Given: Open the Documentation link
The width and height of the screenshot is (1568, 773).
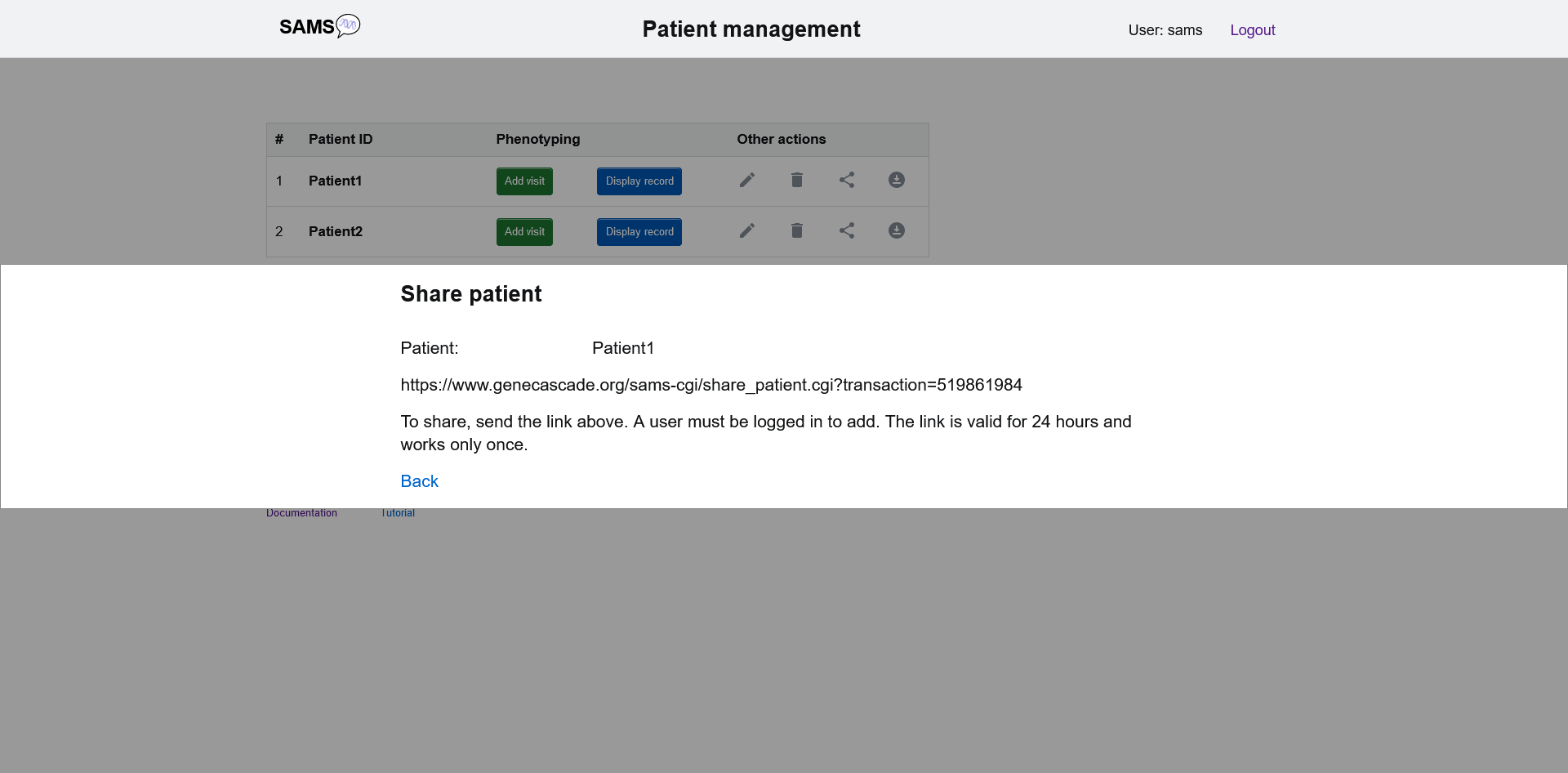Looking at the screenshot, I should pyautogui.click(x=301, y=513).
